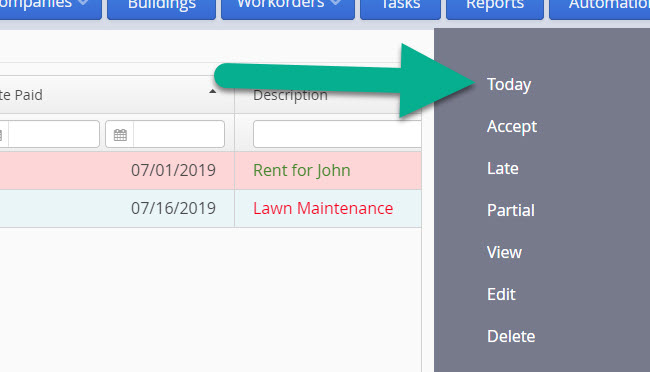Select Today from the context menu
Image resolution: width=650 pixels, height=372 pixels.
tap(509, 85)
